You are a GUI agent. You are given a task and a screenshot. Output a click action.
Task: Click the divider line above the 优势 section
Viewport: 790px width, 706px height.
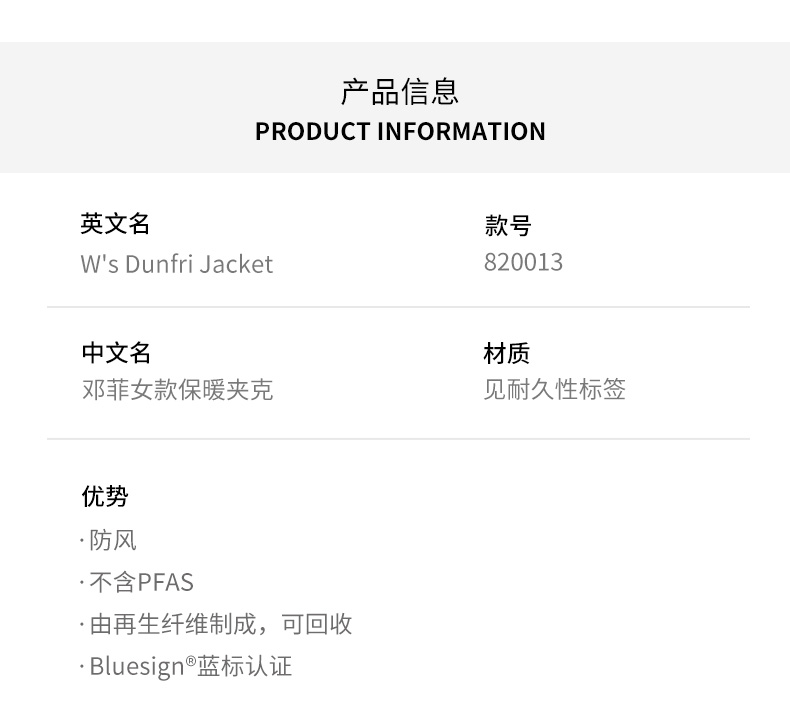[398, 439]
